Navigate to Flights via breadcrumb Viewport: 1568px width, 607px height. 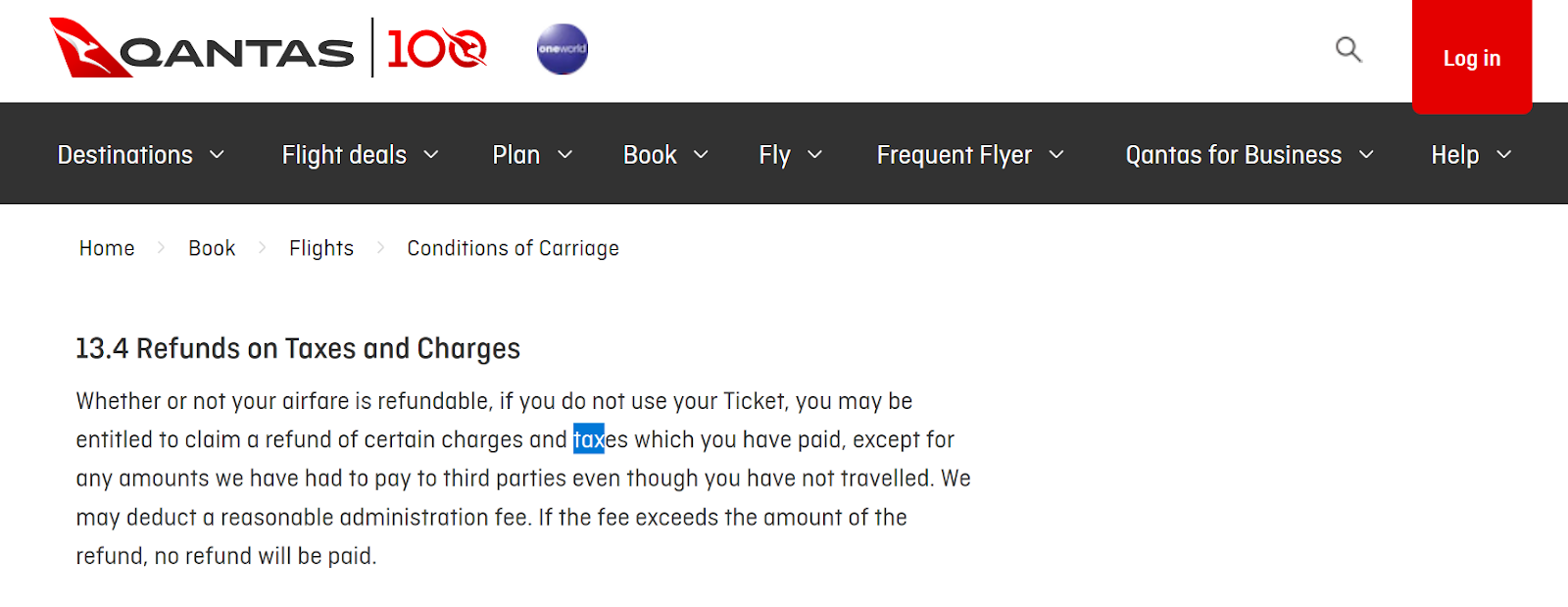[321, 248]
